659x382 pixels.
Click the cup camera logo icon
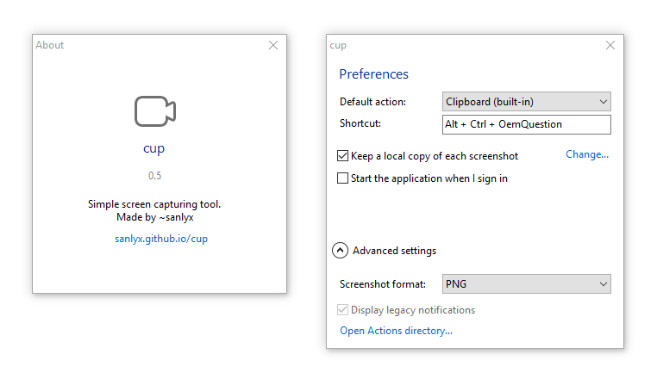(x=155, y=111)
